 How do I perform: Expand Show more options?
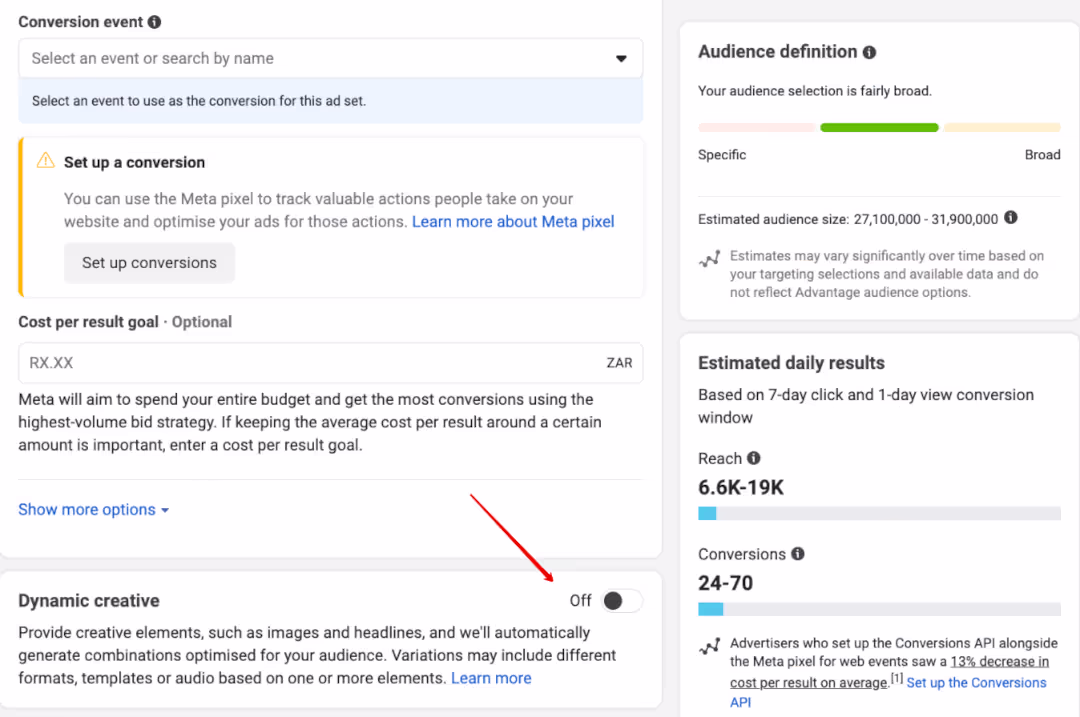[x=94, y=510]
